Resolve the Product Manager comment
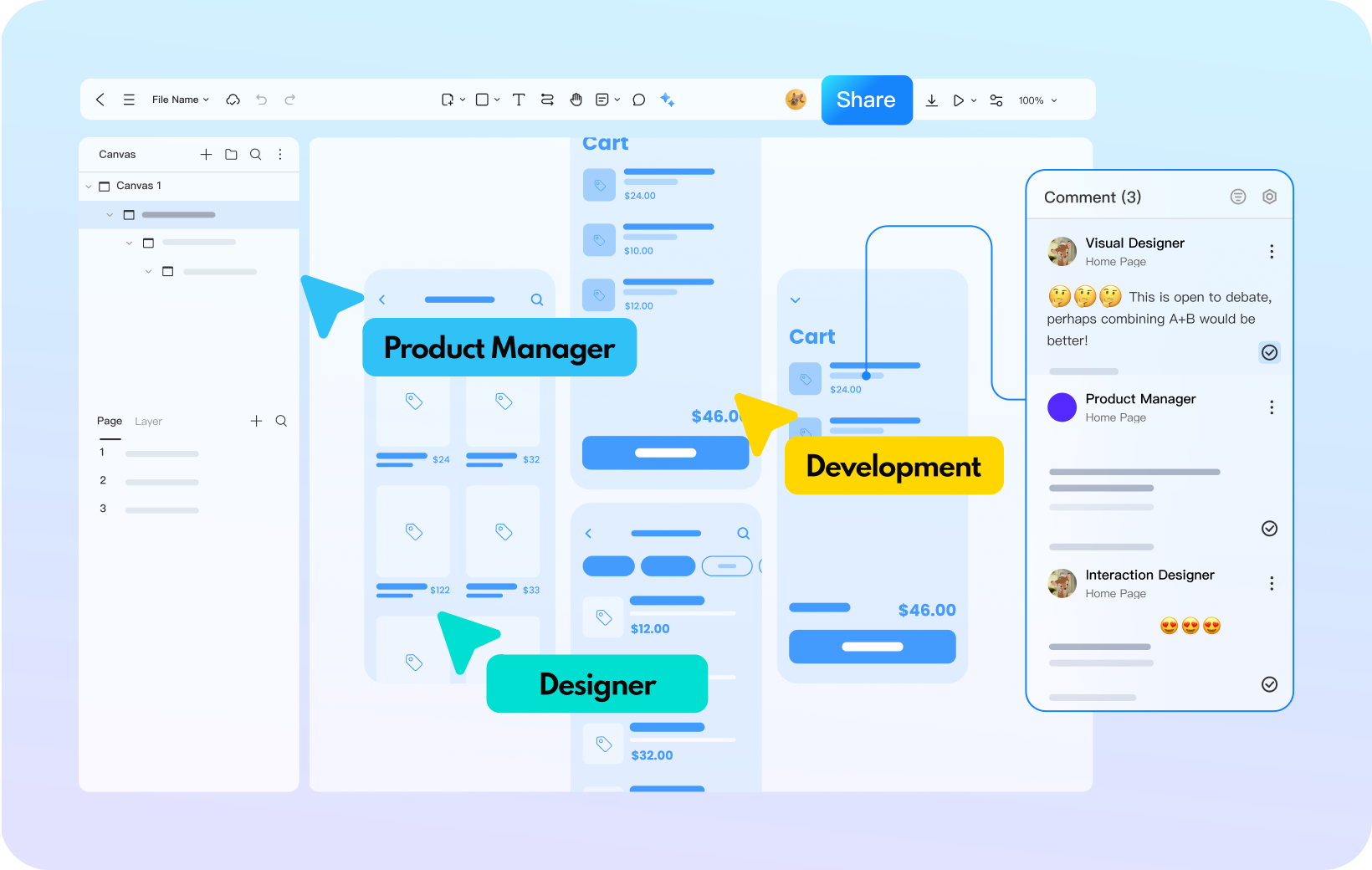This screenshot has width=1372, height=870. pos(1269,528)
